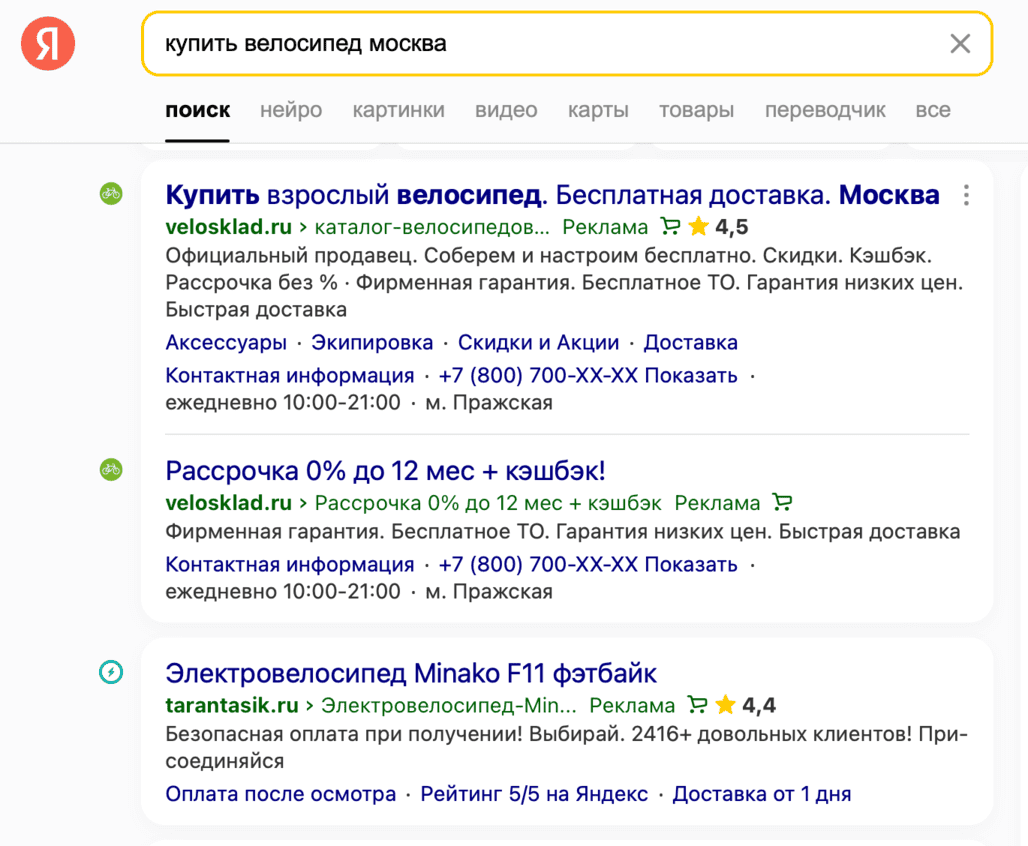Clear the search query with the X
Viewport: 1028px width, 846px height.
coord(960,44)
